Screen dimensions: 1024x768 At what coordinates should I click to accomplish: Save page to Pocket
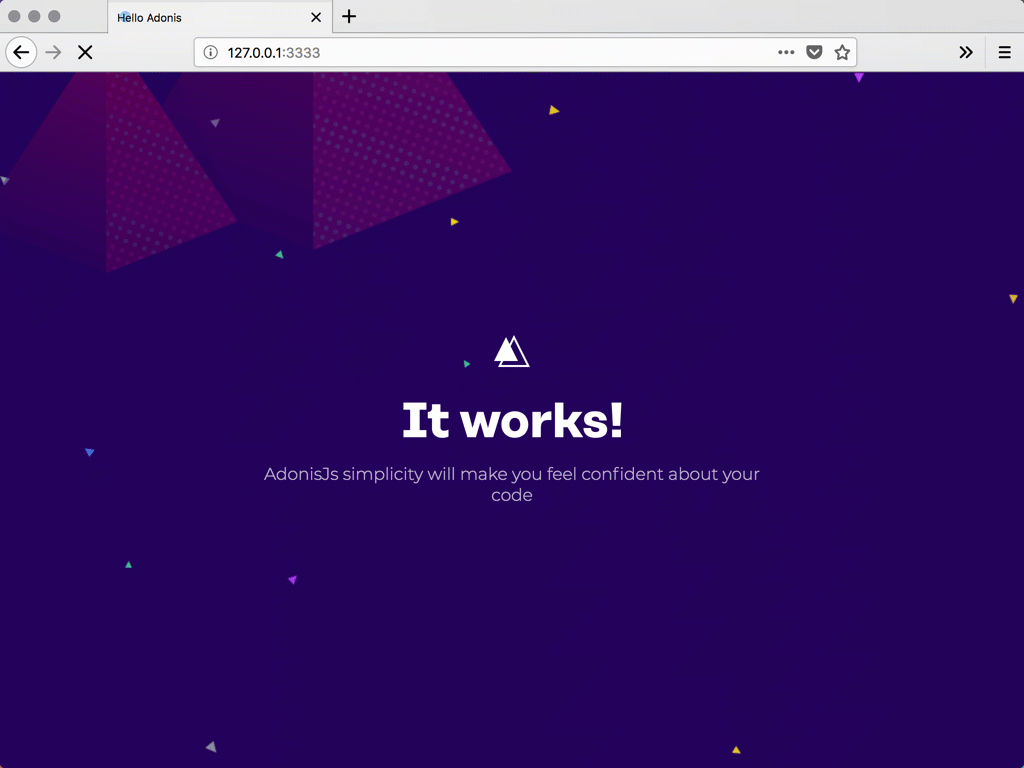[814, 52]
